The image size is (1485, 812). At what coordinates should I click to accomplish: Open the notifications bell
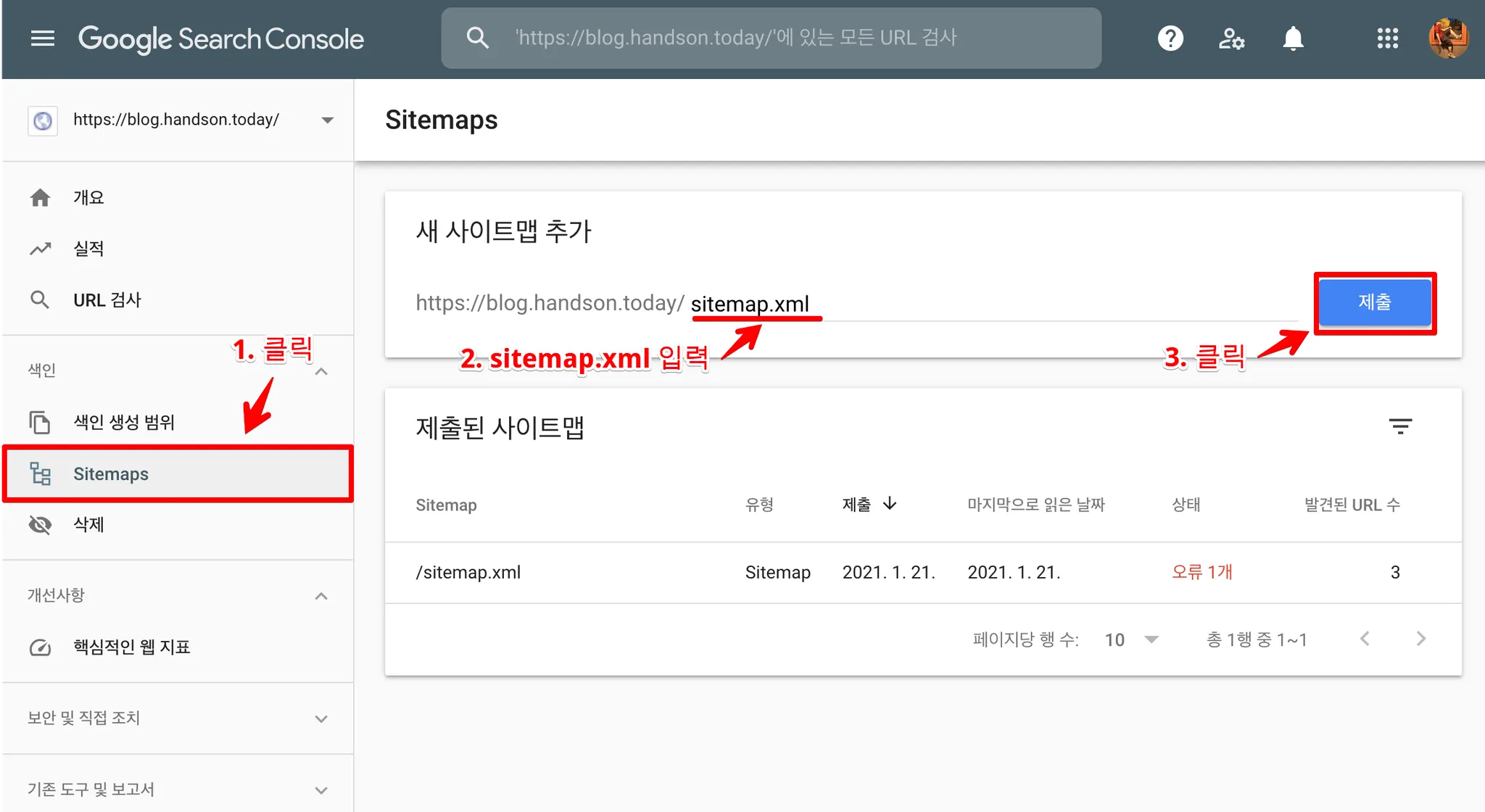point(1293,38)
